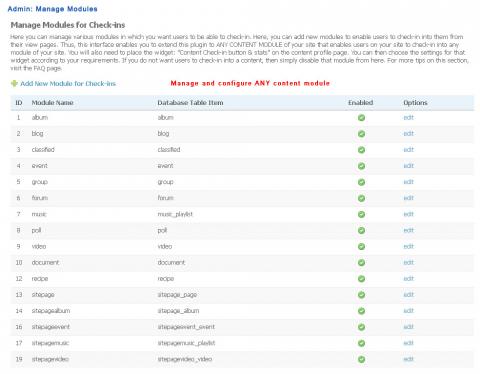Image resolution: width=480 pixels, height=374 pixels.
Task: Select 'sitepagemusic_playlist' database table cell
Action: click(186, 343)
